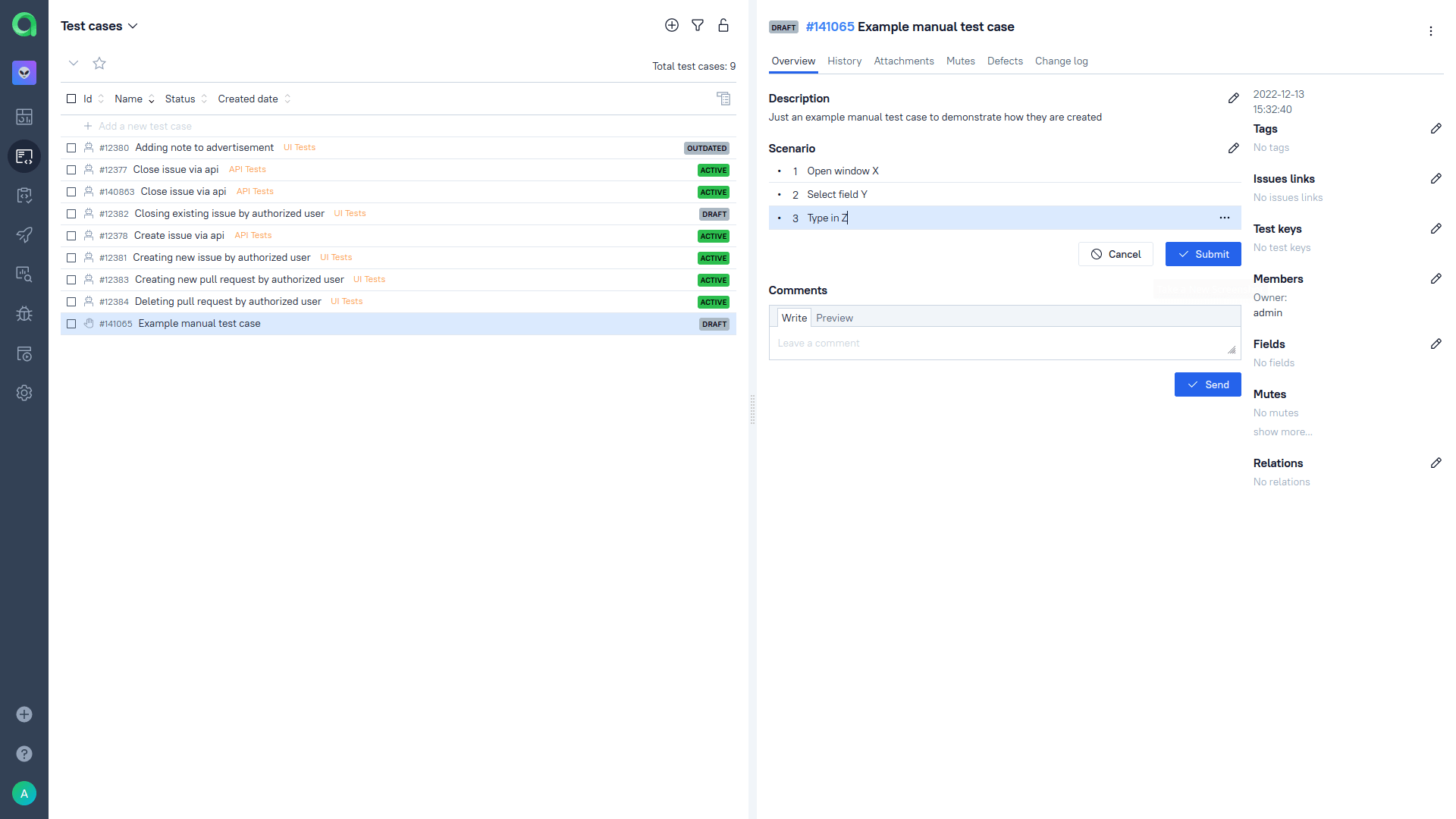This screenshot has width=1456, height=819.
Task: Edit Tags using the pencil icon
Action: [1437, 128]
